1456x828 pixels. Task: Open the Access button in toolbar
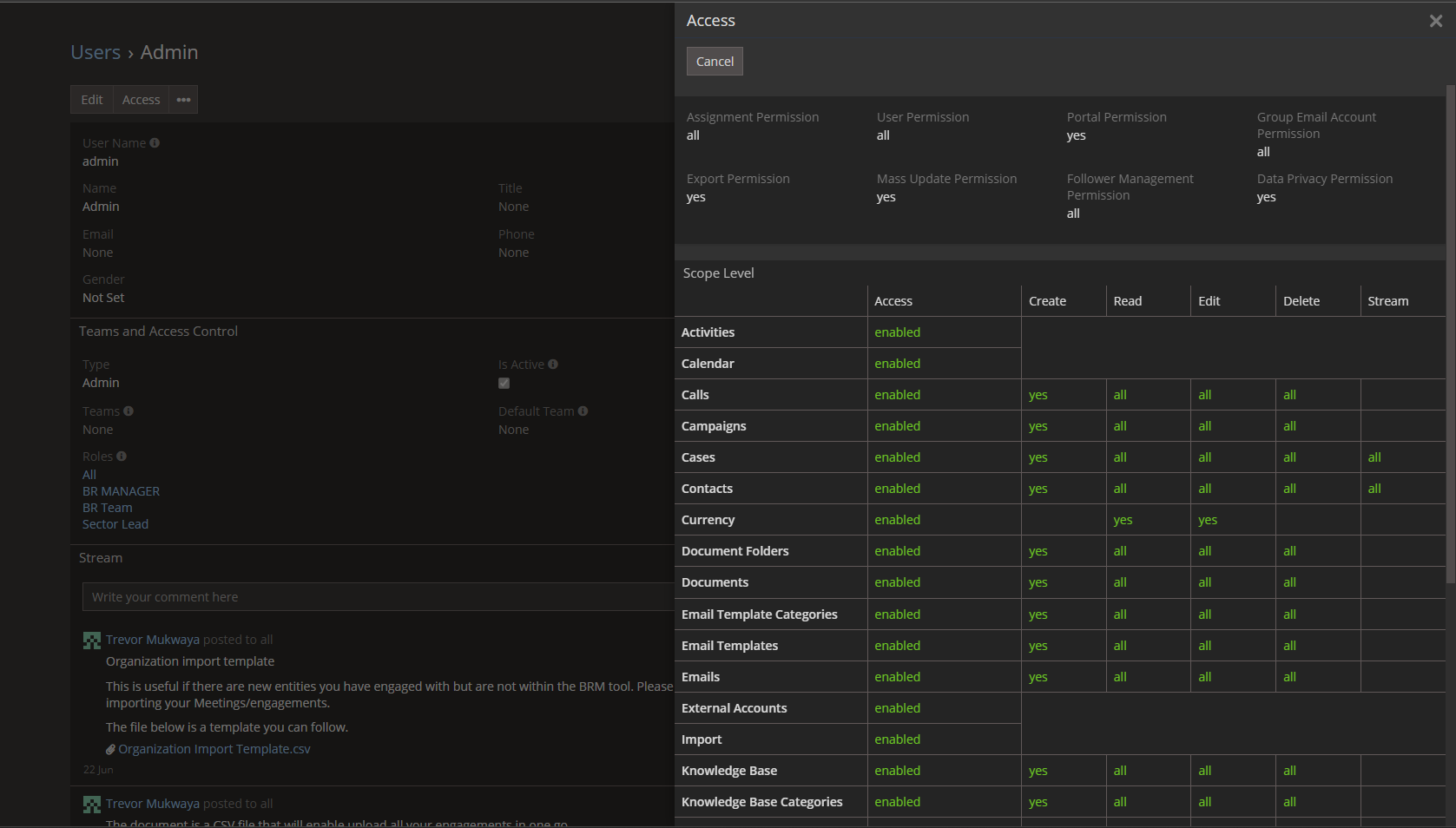pos(141,100)
